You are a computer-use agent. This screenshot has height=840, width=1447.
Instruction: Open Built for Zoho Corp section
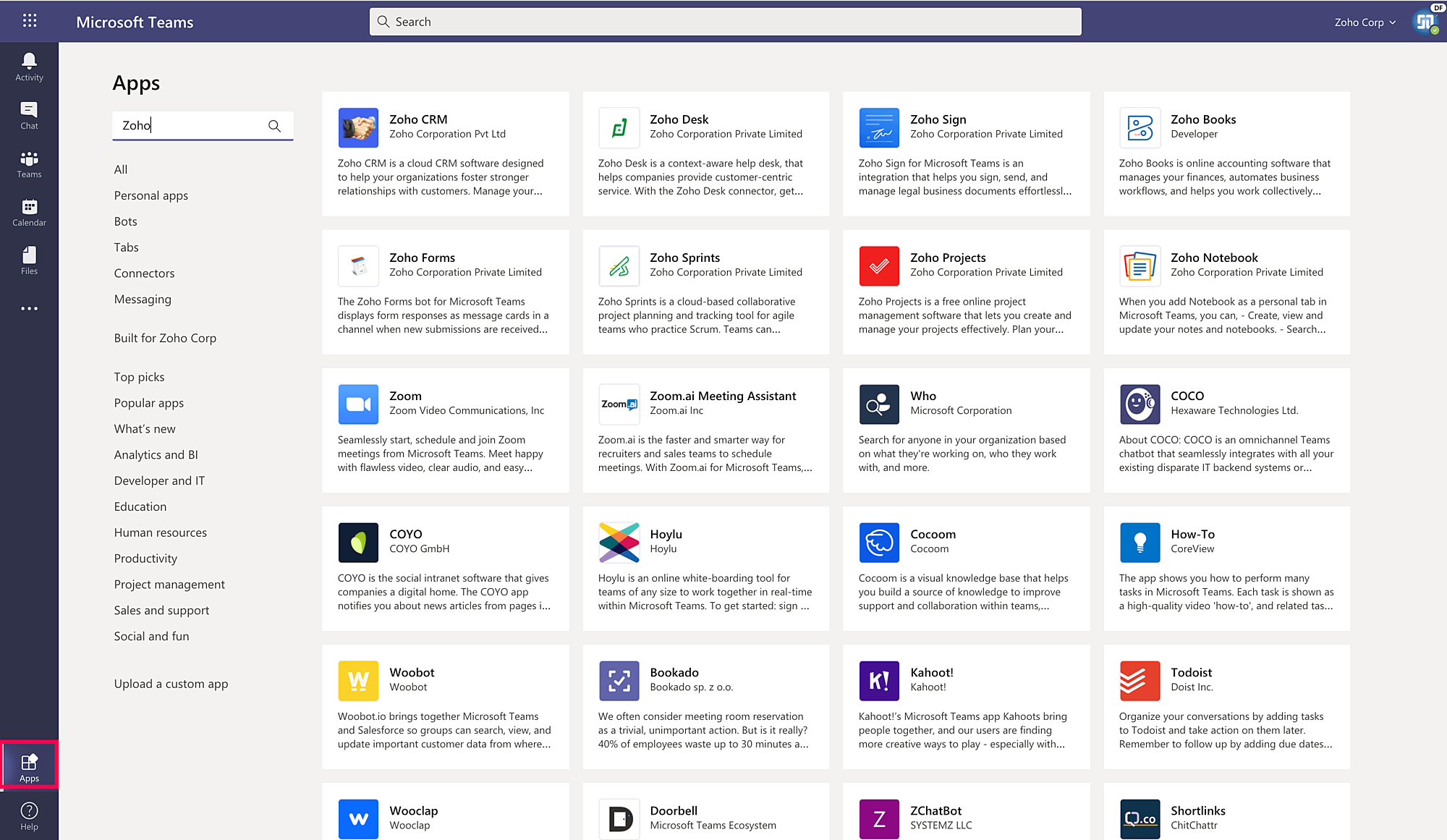165,338
